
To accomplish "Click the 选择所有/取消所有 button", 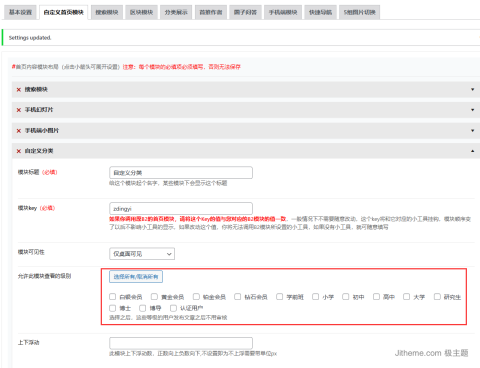I will click(136, 277).
